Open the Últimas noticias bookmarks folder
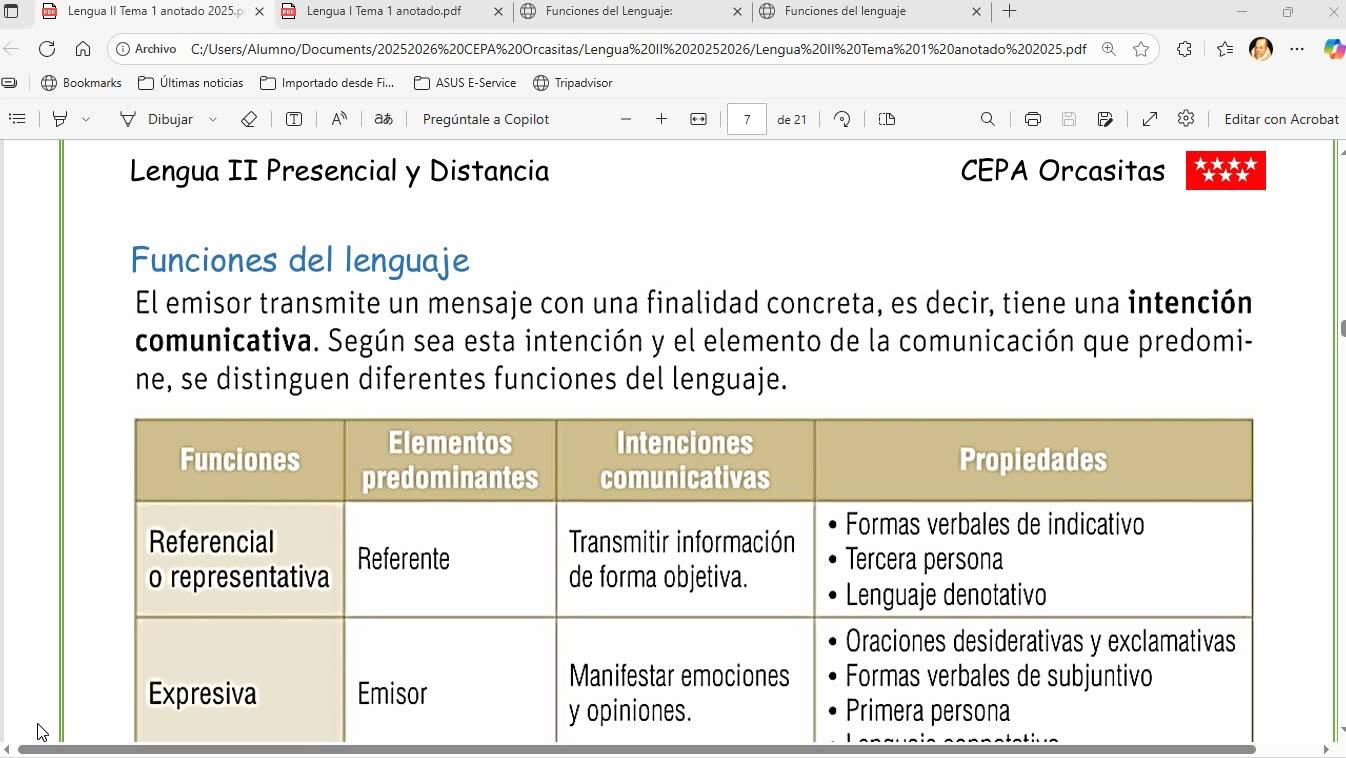 coord(191,83)
